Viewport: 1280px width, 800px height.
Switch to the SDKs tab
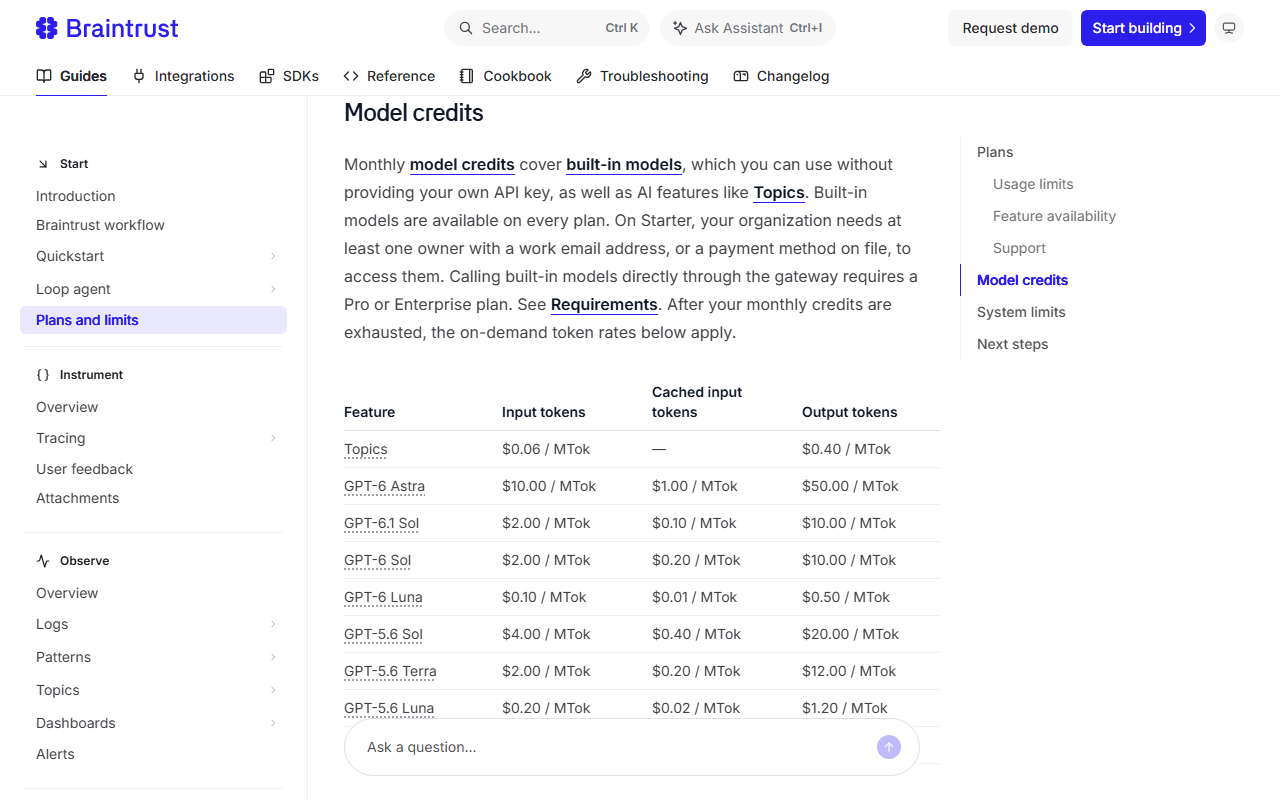pos(289,76)
